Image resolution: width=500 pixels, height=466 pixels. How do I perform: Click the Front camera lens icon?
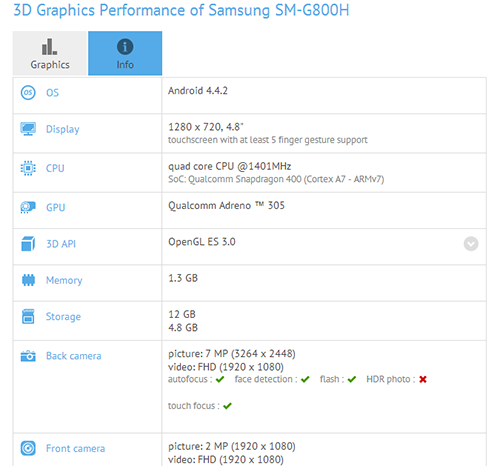28,448
